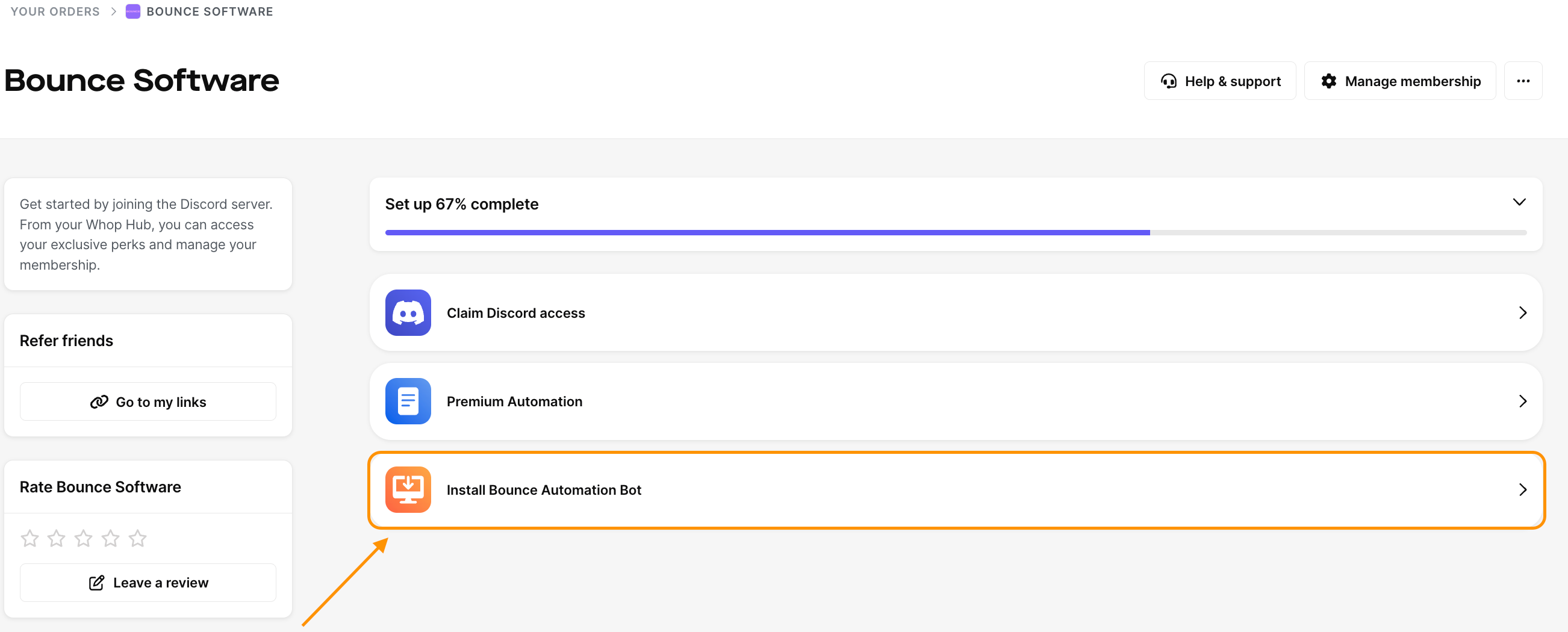Click the Rate Bounce Software heading
Viewport: 1568px width, 632px height.
(x=101, y=487)
